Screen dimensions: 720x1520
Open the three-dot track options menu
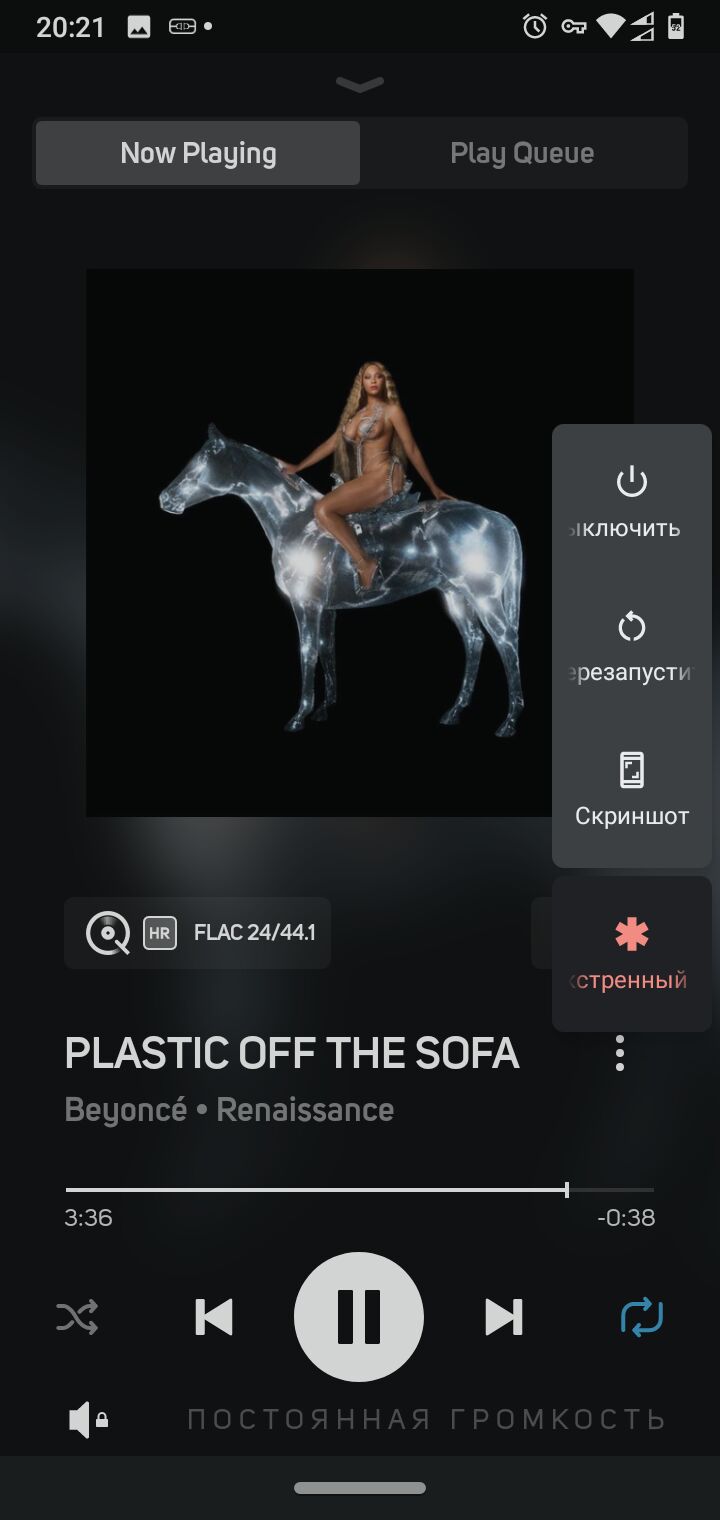pos(620,1053)
